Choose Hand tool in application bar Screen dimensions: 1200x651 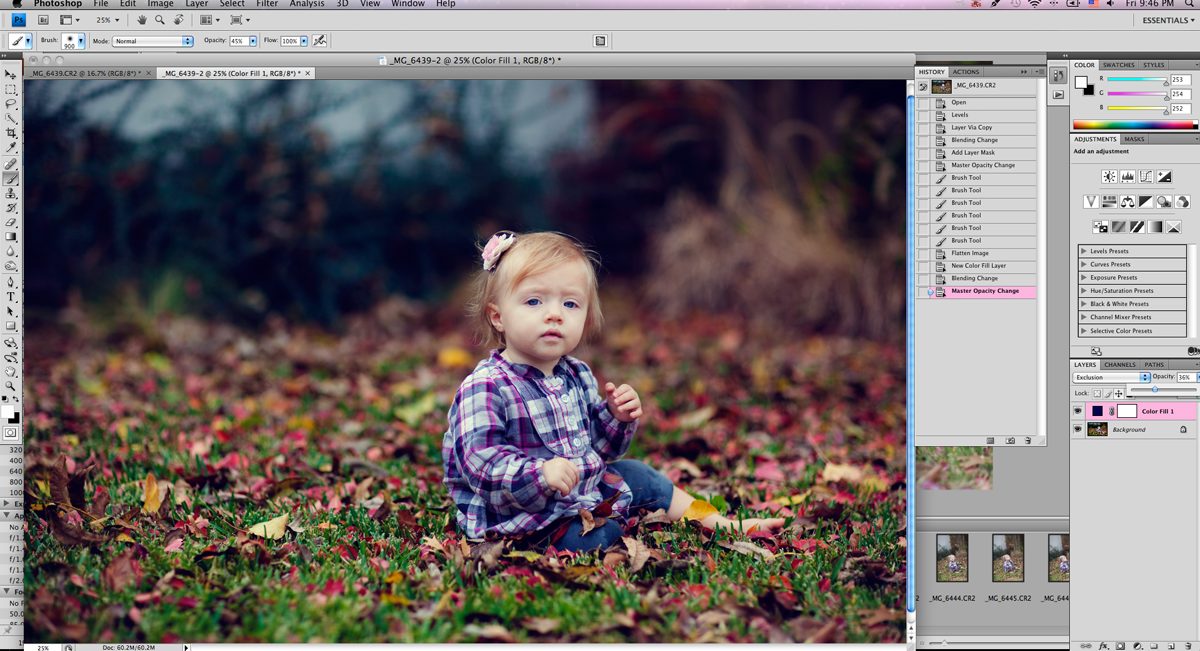142,20
